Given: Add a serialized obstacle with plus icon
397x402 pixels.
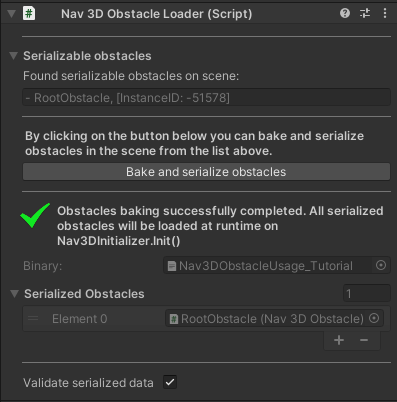Looking at the screenshot, I should pyautogui.click(x=339, y=340).
